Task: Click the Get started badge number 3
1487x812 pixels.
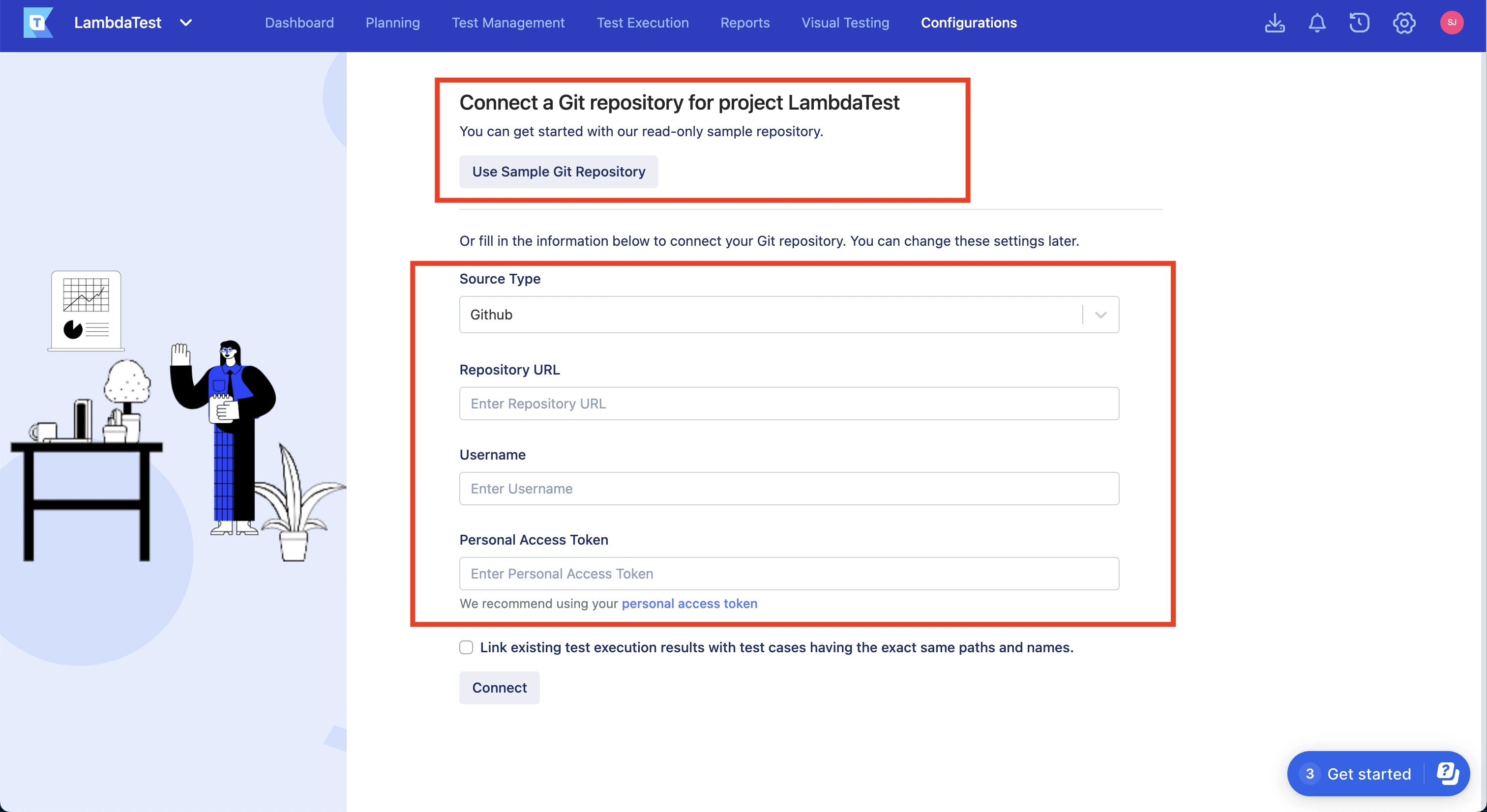Action: click(x=1310, y=773)
